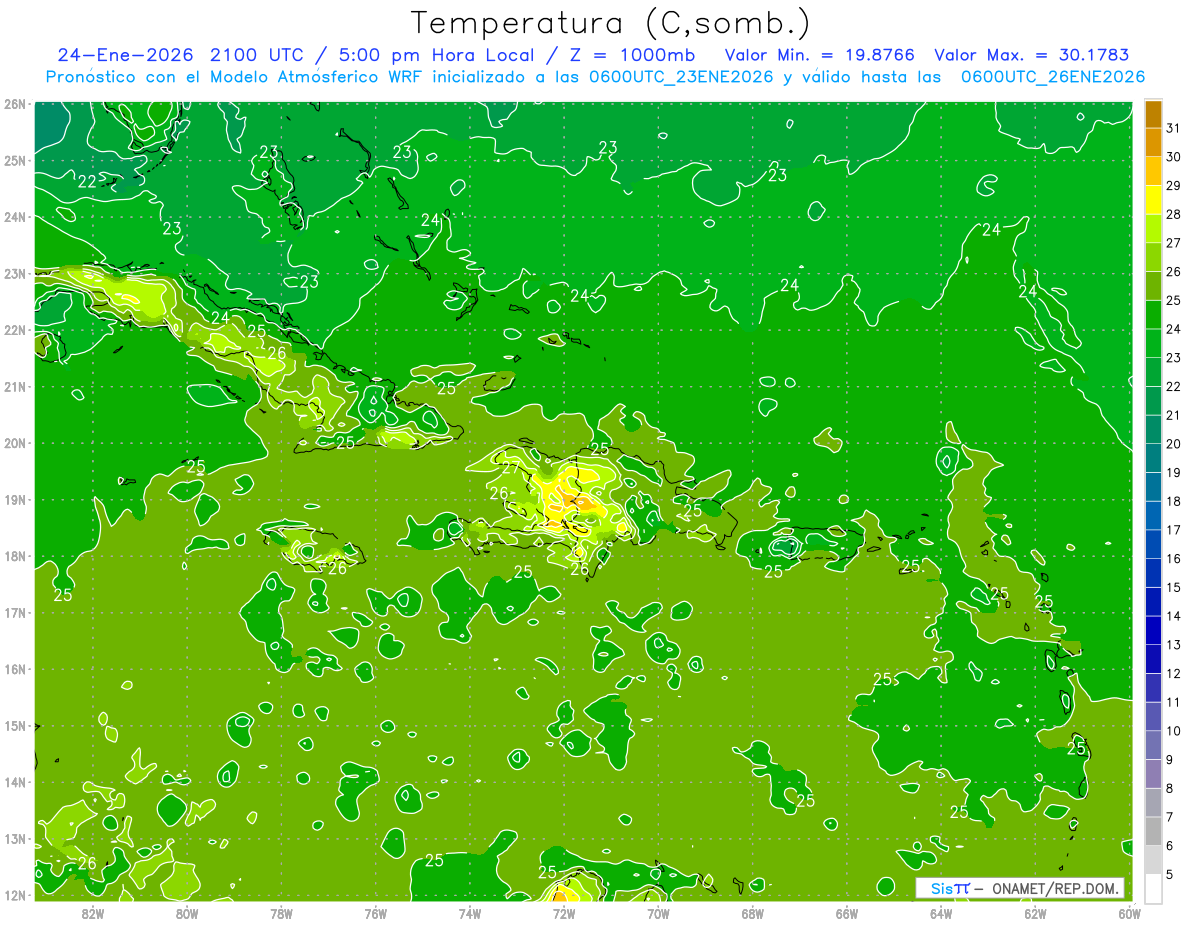The height and width of the screenshot is (927, 1200).
Task: Pick the legend color band above 31
Action: pos(1153,114)
